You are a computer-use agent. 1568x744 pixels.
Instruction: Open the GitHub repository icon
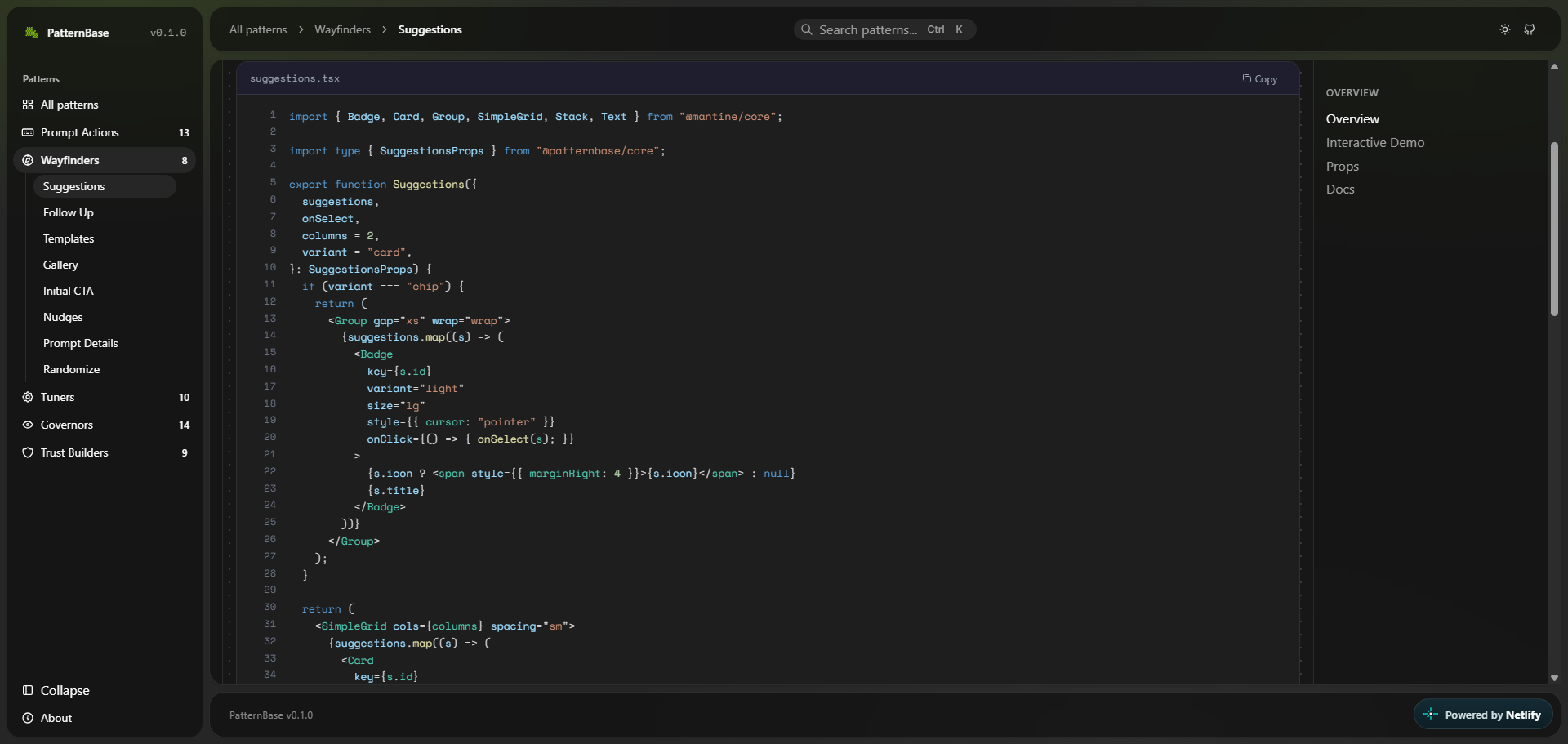click(1530, 29)
